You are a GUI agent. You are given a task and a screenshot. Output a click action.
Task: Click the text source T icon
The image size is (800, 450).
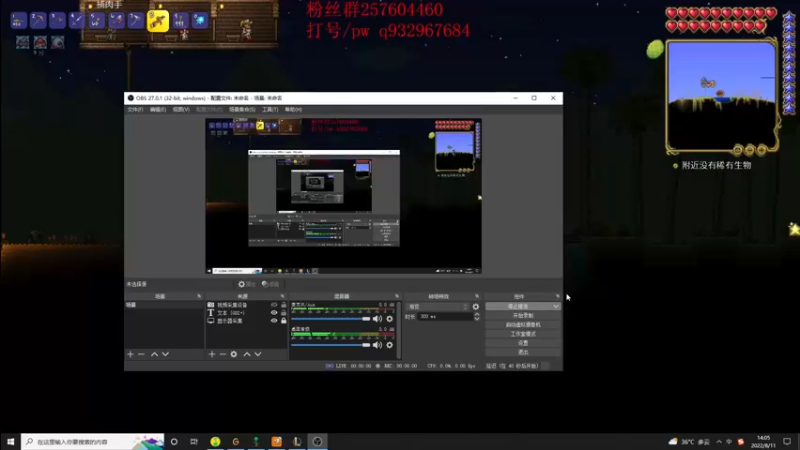pyautogui.click(x=211, y=313)
